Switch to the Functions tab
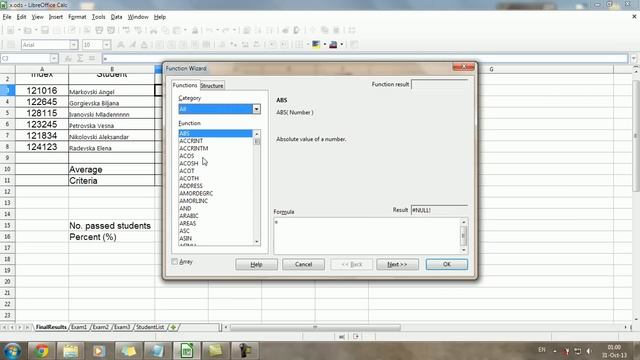Viewport: 640px width, 360px height. 185,85
